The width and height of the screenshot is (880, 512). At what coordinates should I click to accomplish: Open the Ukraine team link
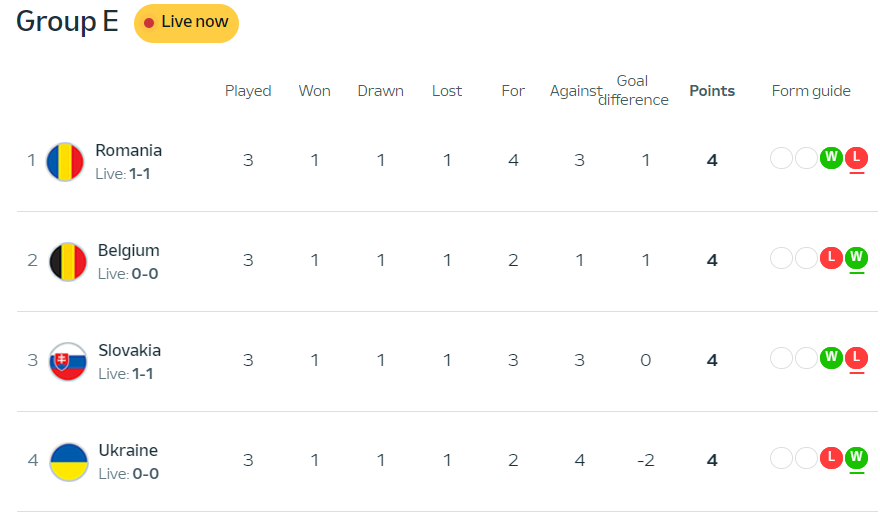pyautogui.click(x=128, y=450)
